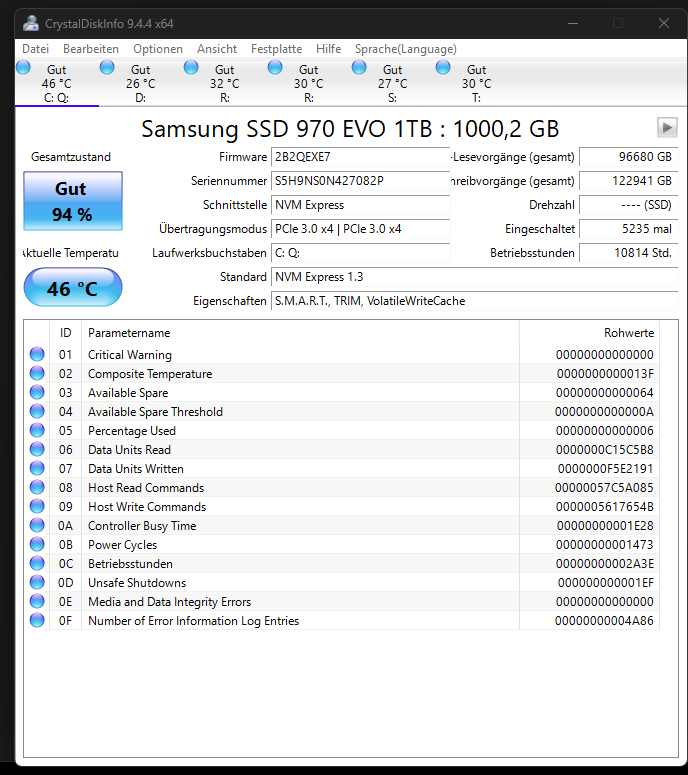Viewport: 688px width, 775px height.
Task: Click status orb for Data Units Written row
Action: (x=37, y=468)
